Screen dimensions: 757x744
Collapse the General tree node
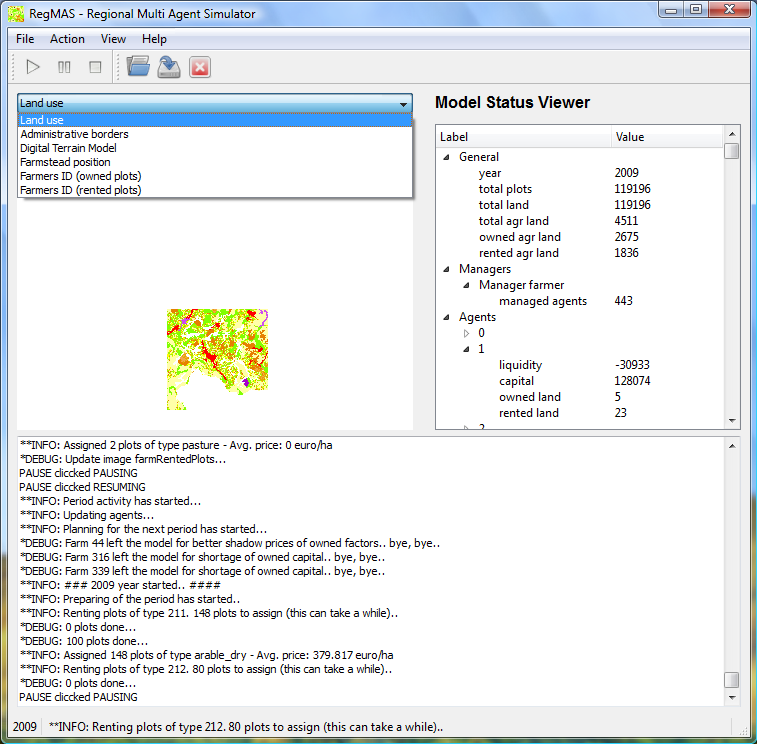[447, 157]
